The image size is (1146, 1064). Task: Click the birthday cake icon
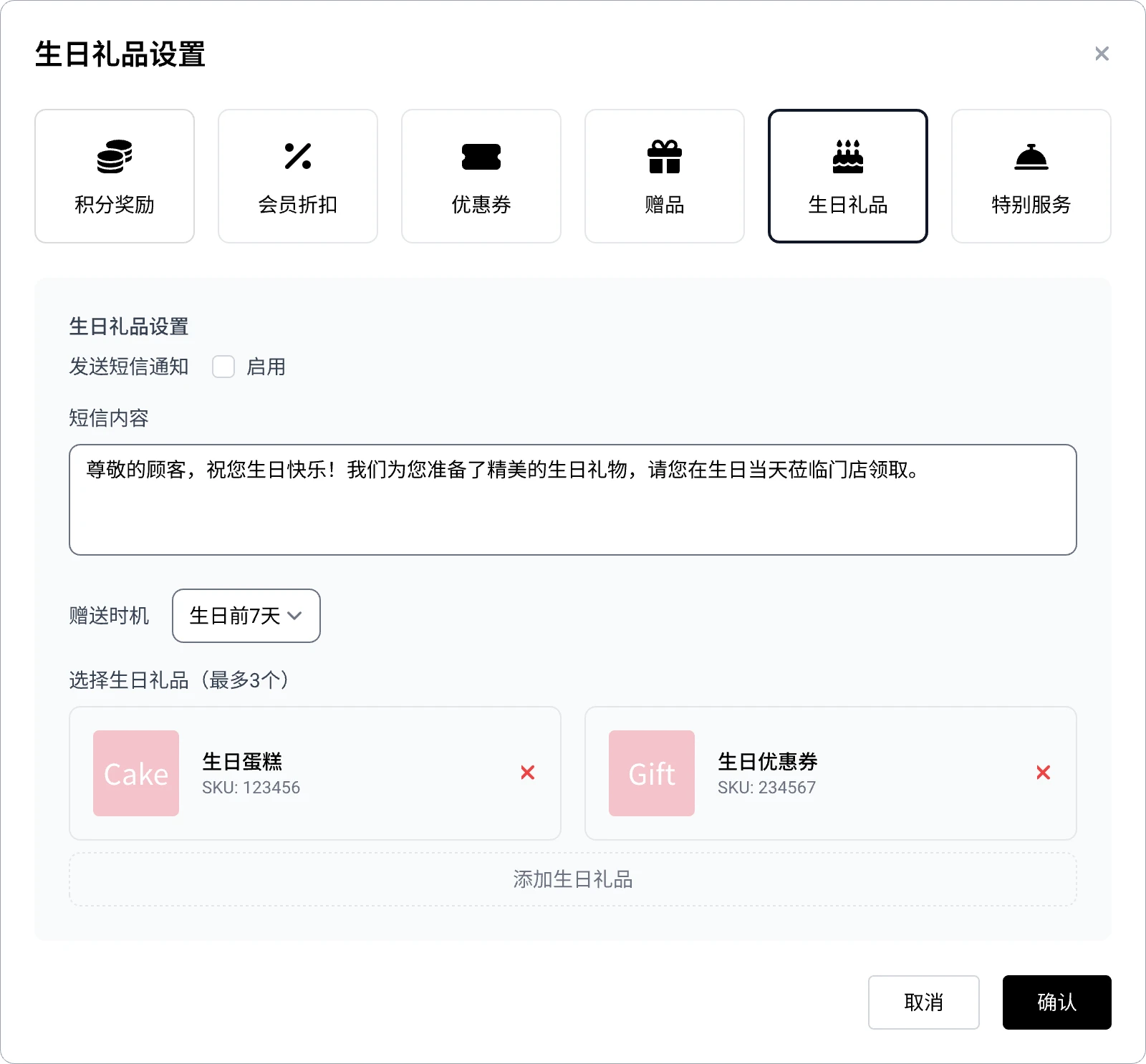point(848,156)
